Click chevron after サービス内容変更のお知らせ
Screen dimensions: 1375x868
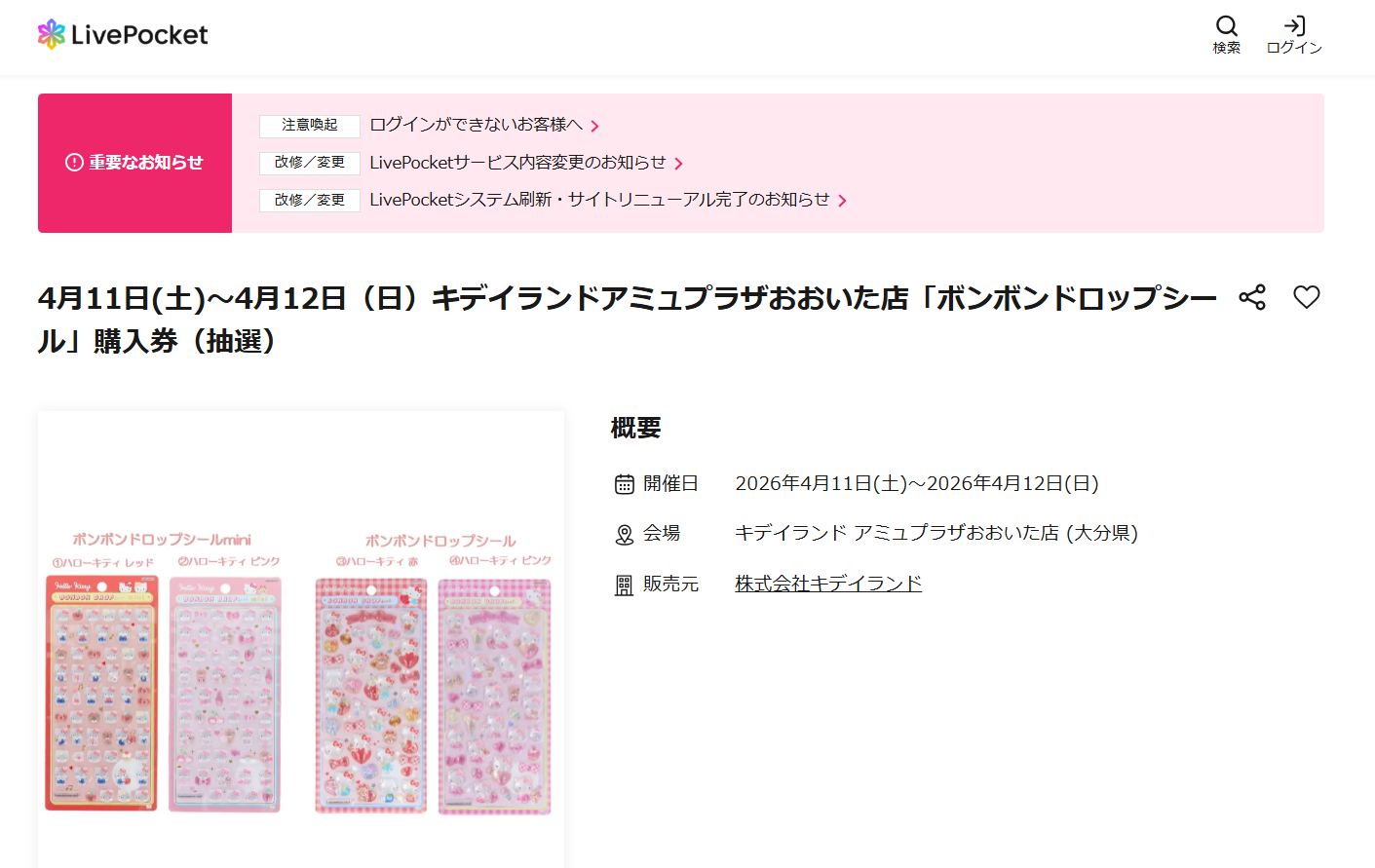[x=679, y=164]
